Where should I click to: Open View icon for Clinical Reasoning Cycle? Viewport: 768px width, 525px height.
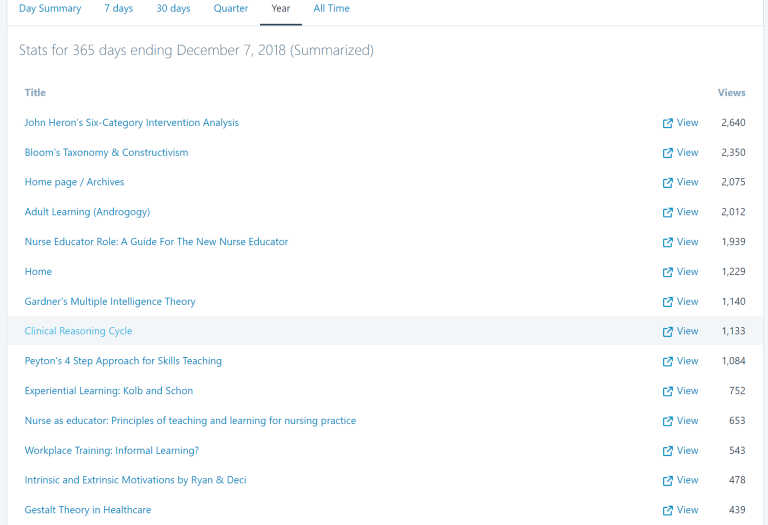coord(668,331)
